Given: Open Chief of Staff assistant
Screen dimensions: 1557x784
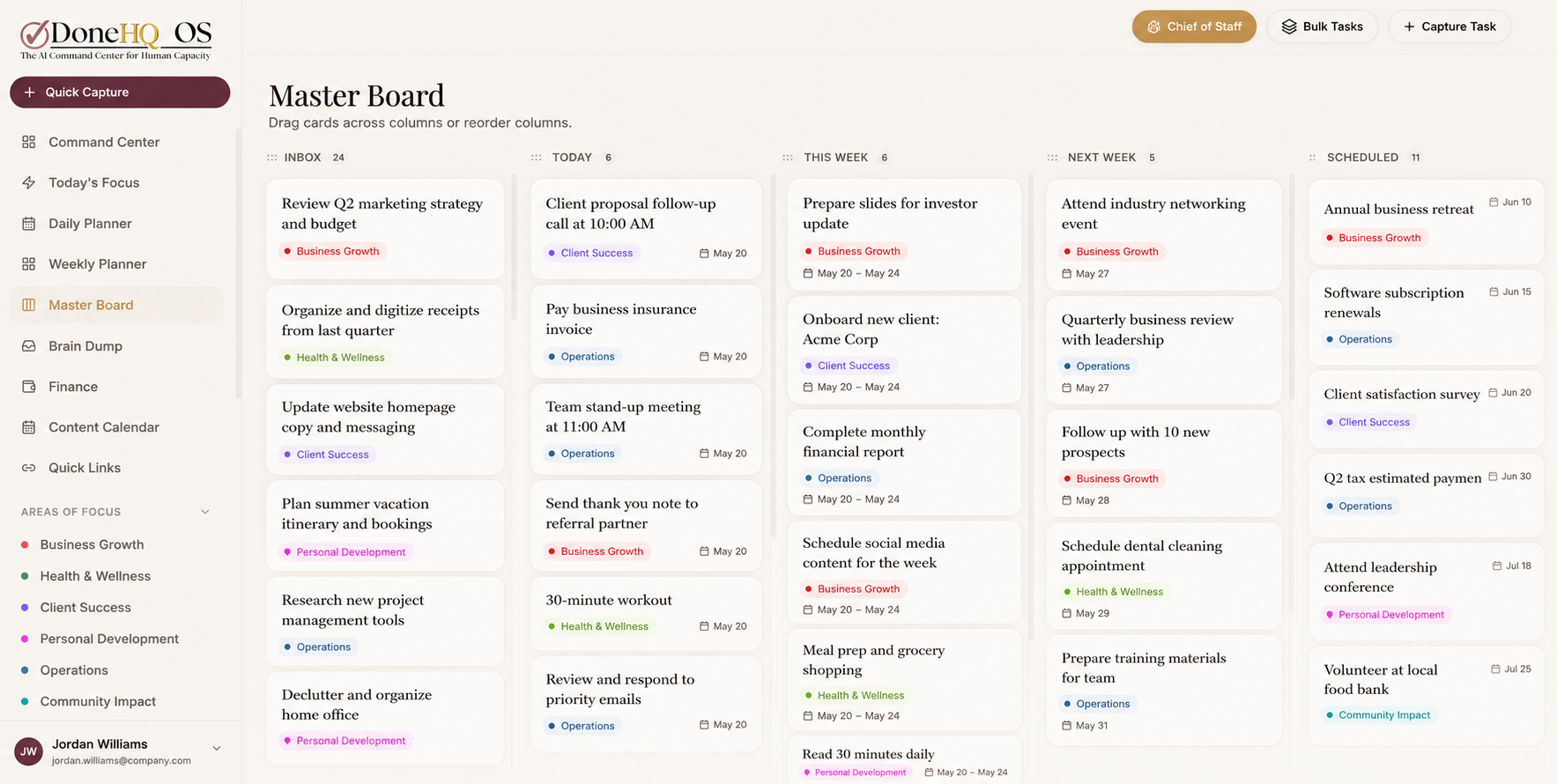Looking at the screenshot, I should pyautogui.click(x=1194, y=26).
